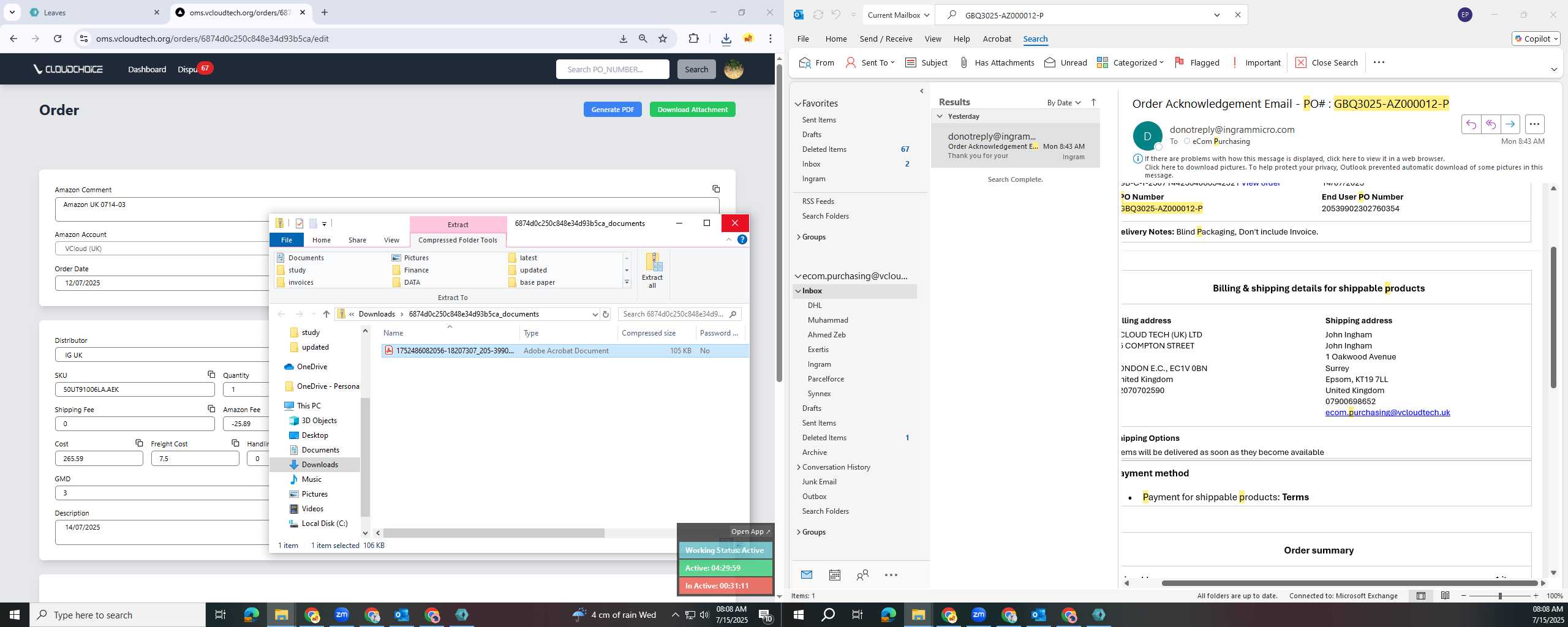The height and width of the screenshot is (627, 1568).
Task: Open Zoom app in left taskbar
Action: point(342,615)
